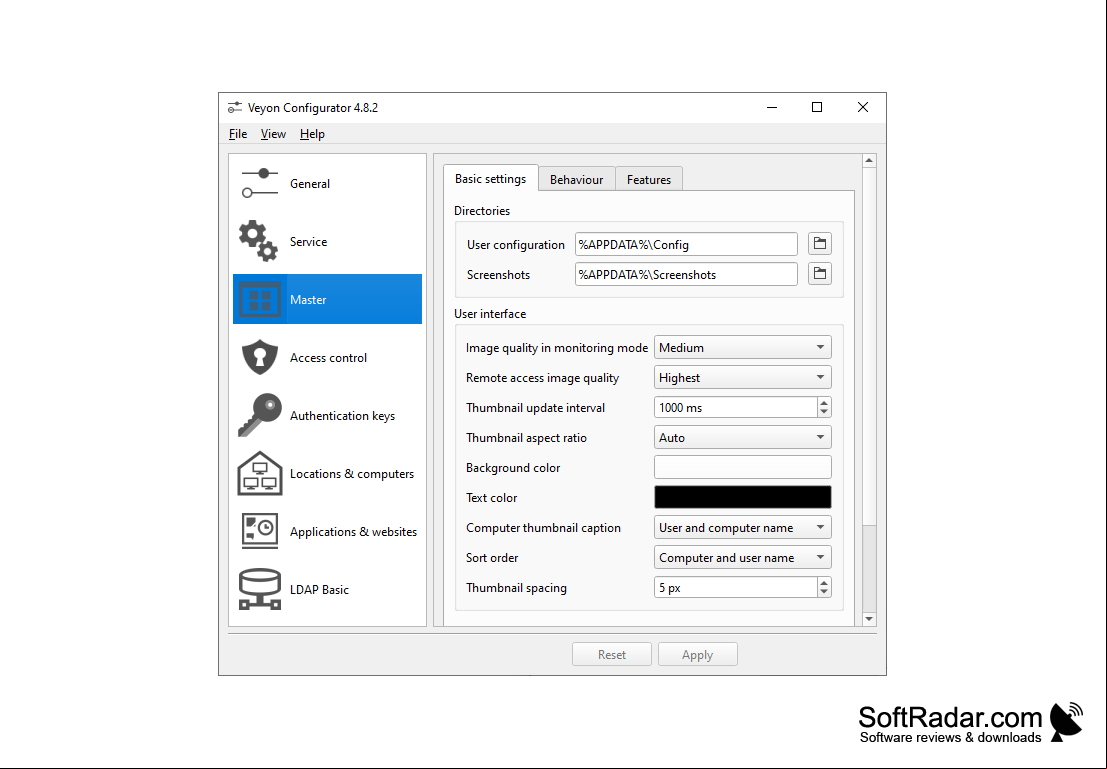Click the Service sidebar label

click(x=309, y=242)
